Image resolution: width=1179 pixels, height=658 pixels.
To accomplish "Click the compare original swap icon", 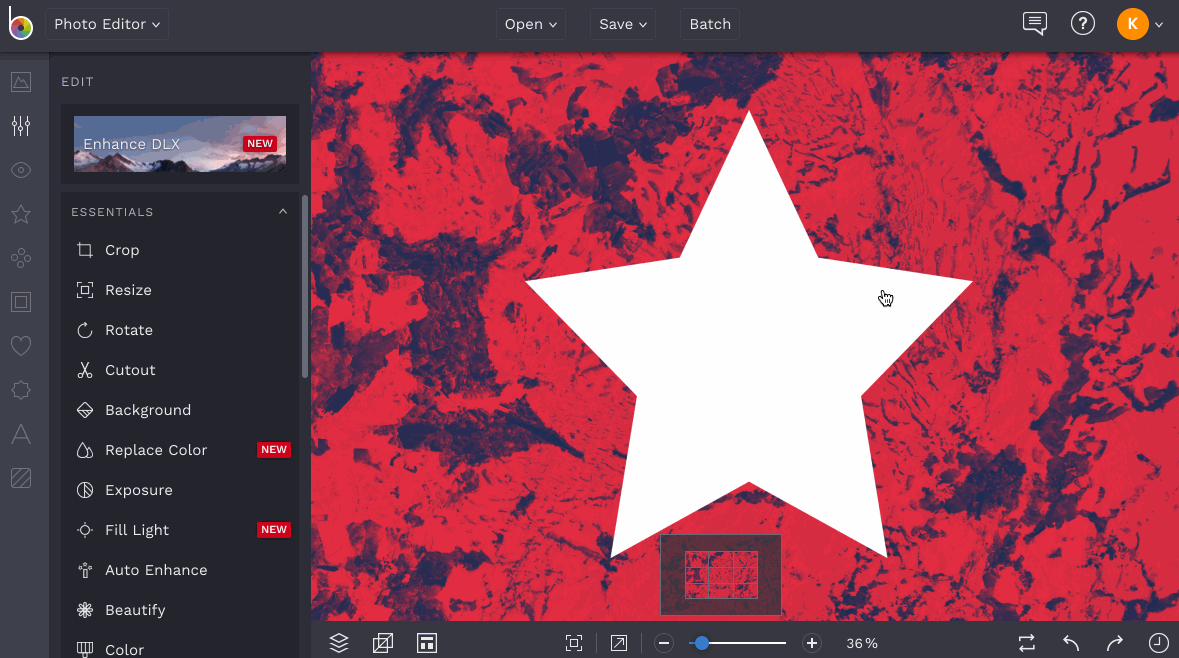I will [1027, 643].
